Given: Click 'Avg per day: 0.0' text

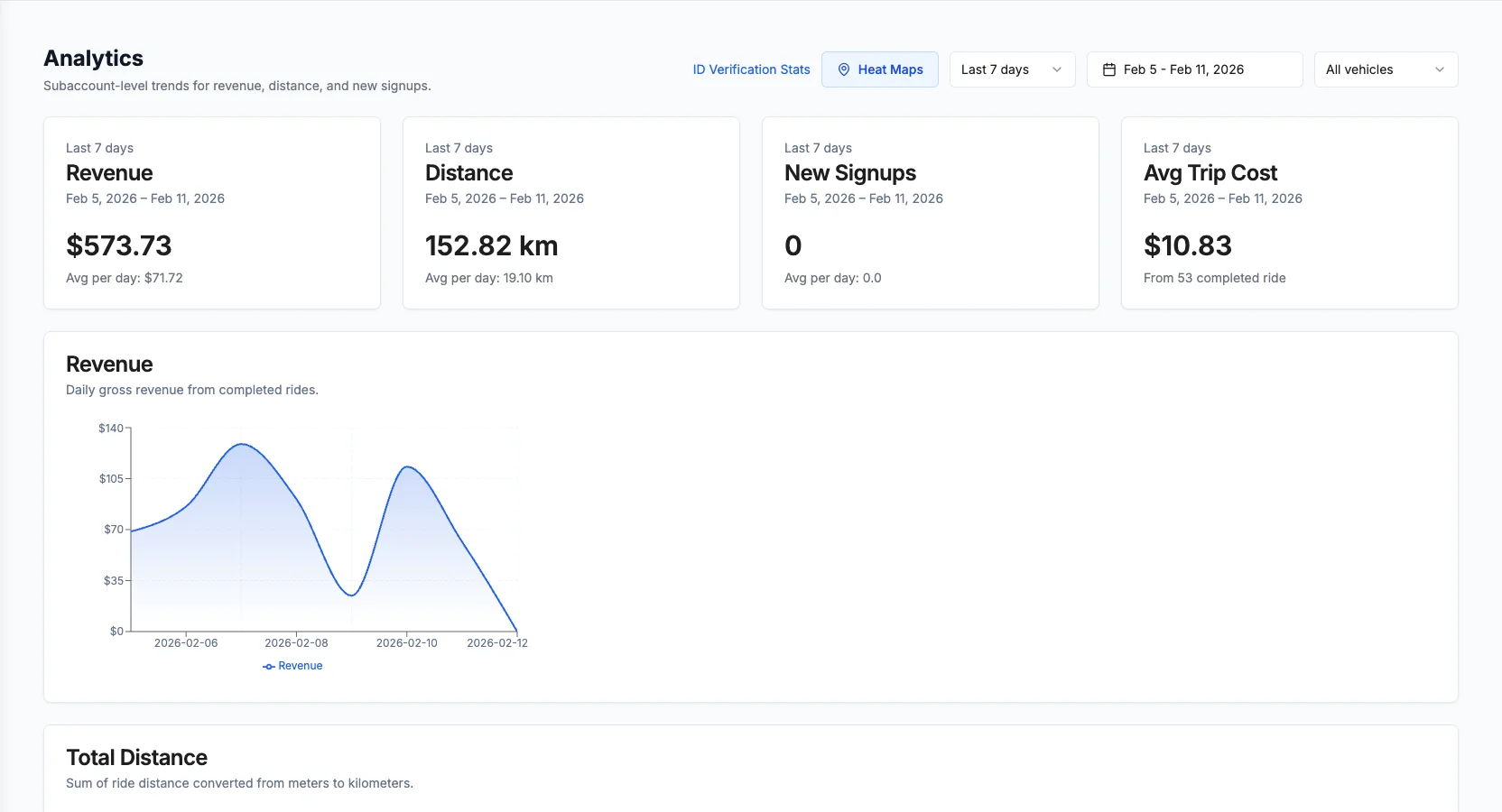Looking at the screenshot, I should pos(833,278).
